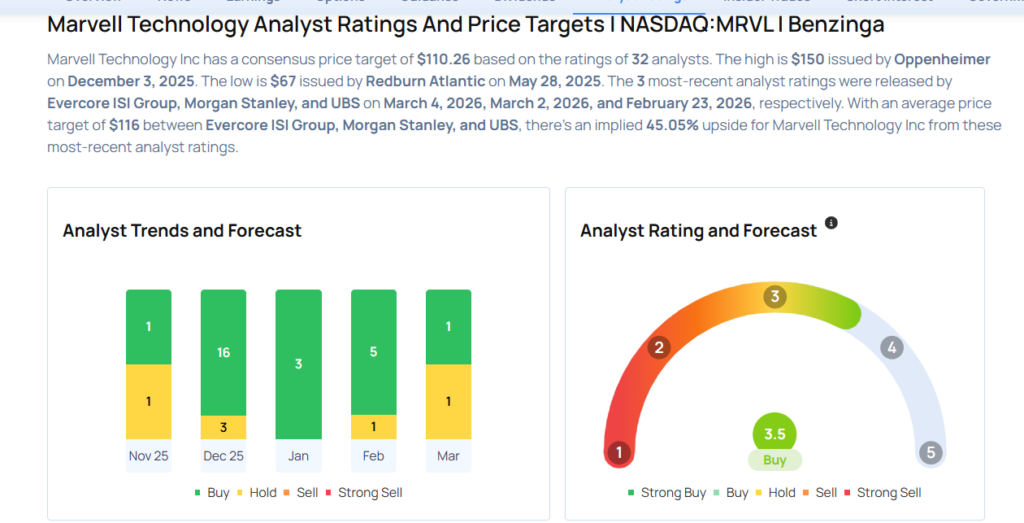Screen dimensions: 1024x523
Task: Toggle the Hold legend in Analyst Trends chart
Action: coord(256,492)
